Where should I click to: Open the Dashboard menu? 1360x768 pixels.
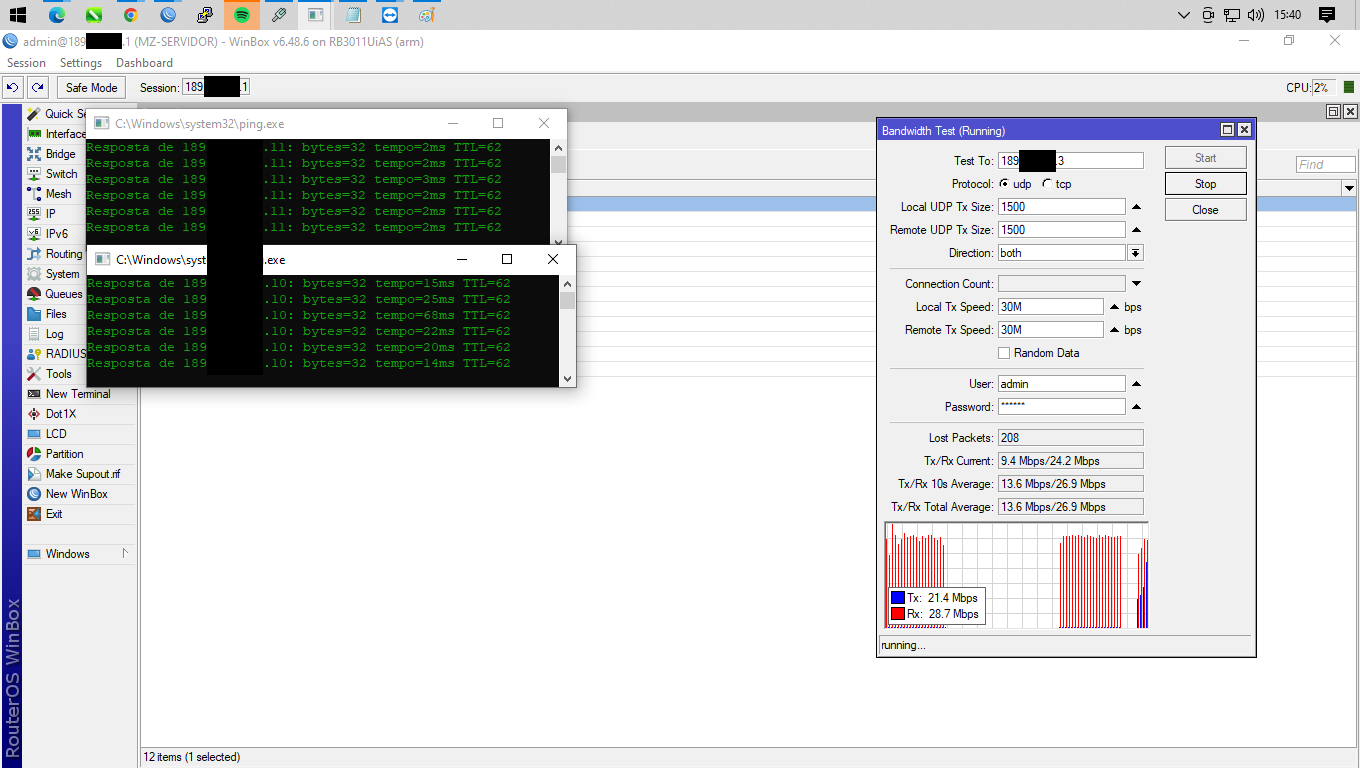[x=144, y=63]
